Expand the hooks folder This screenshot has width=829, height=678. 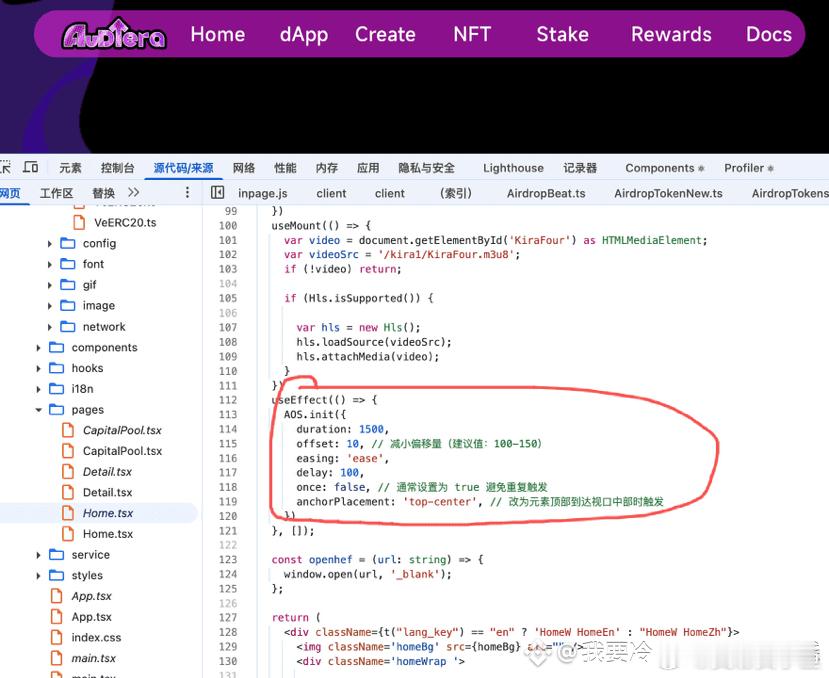pos(39,368)
